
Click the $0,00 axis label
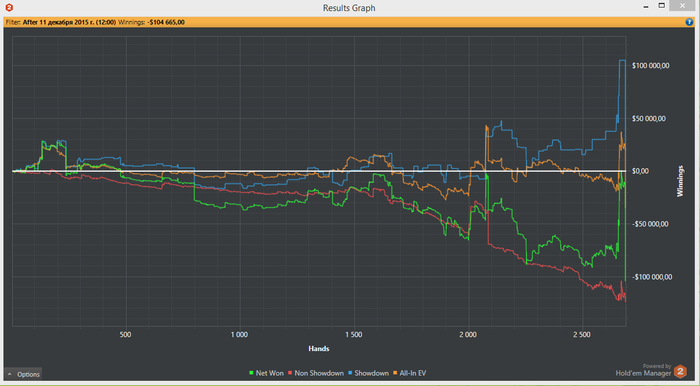tap(641, 171)
